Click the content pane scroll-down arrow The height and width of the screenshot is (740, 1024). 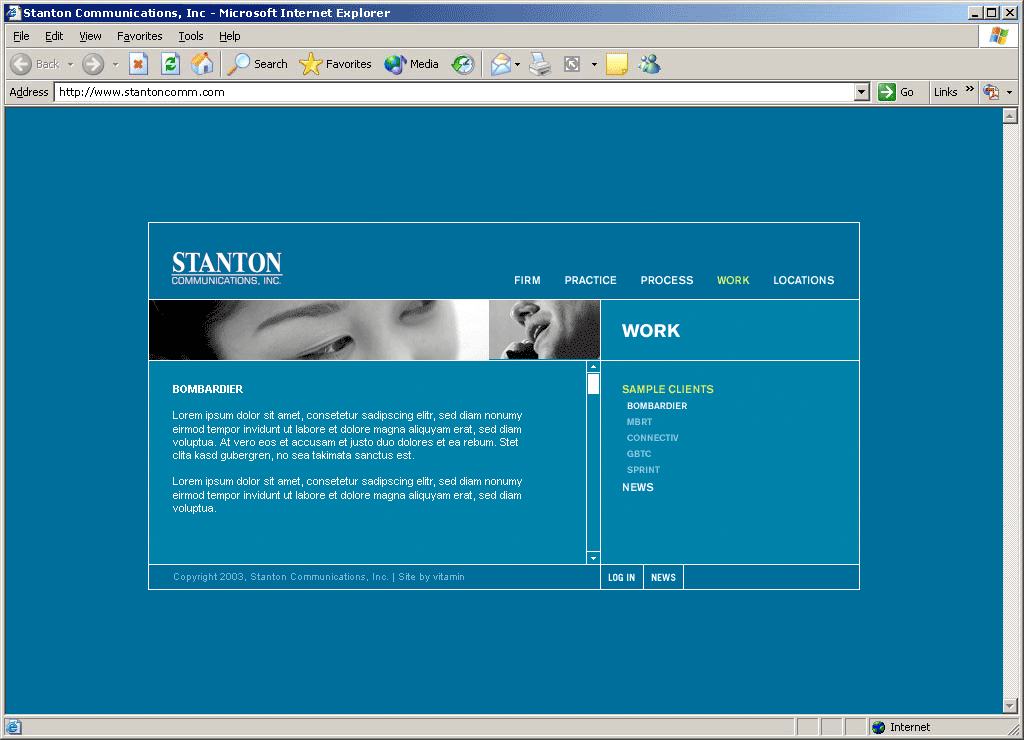(x=593, y=558)
